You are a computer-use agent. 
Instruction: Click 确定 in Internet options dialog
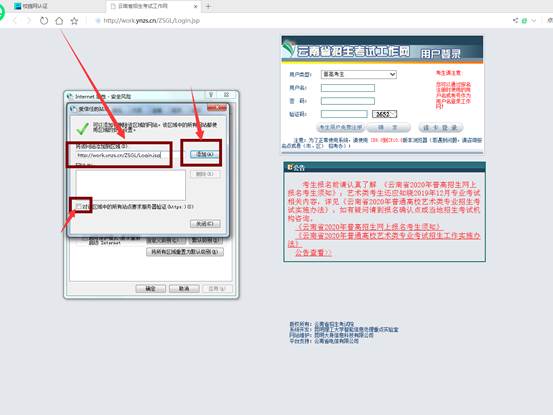151,289
